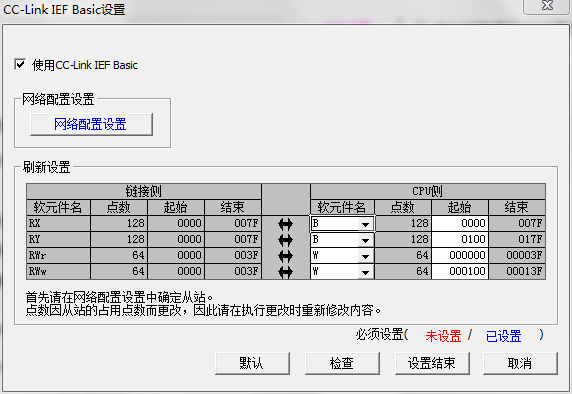Click the RY row double-arrow icon
Image resolution: width=572 pixels, height=394 pixels.
coord(285,240)
